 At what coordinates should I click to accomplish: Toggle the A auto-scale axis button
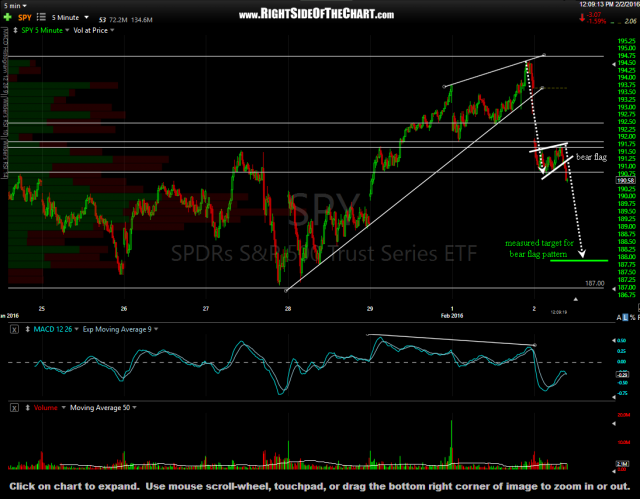(619, 317)
